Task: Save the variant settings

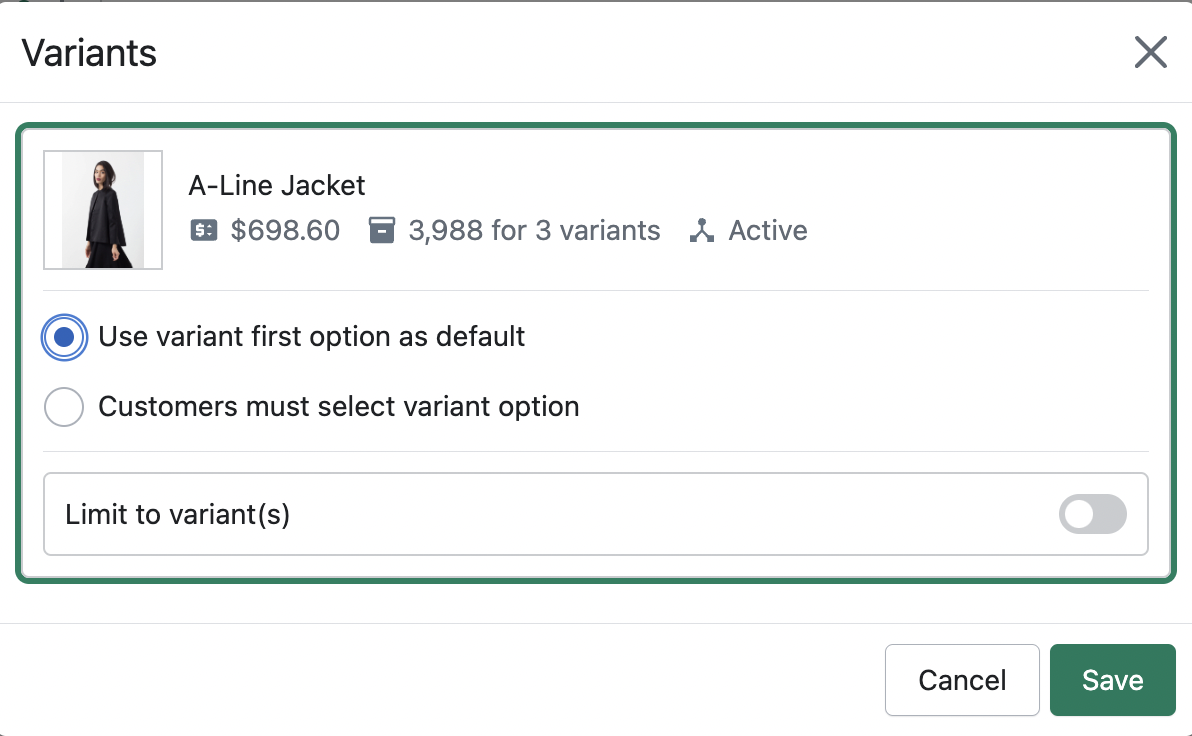Action: 1112,680
